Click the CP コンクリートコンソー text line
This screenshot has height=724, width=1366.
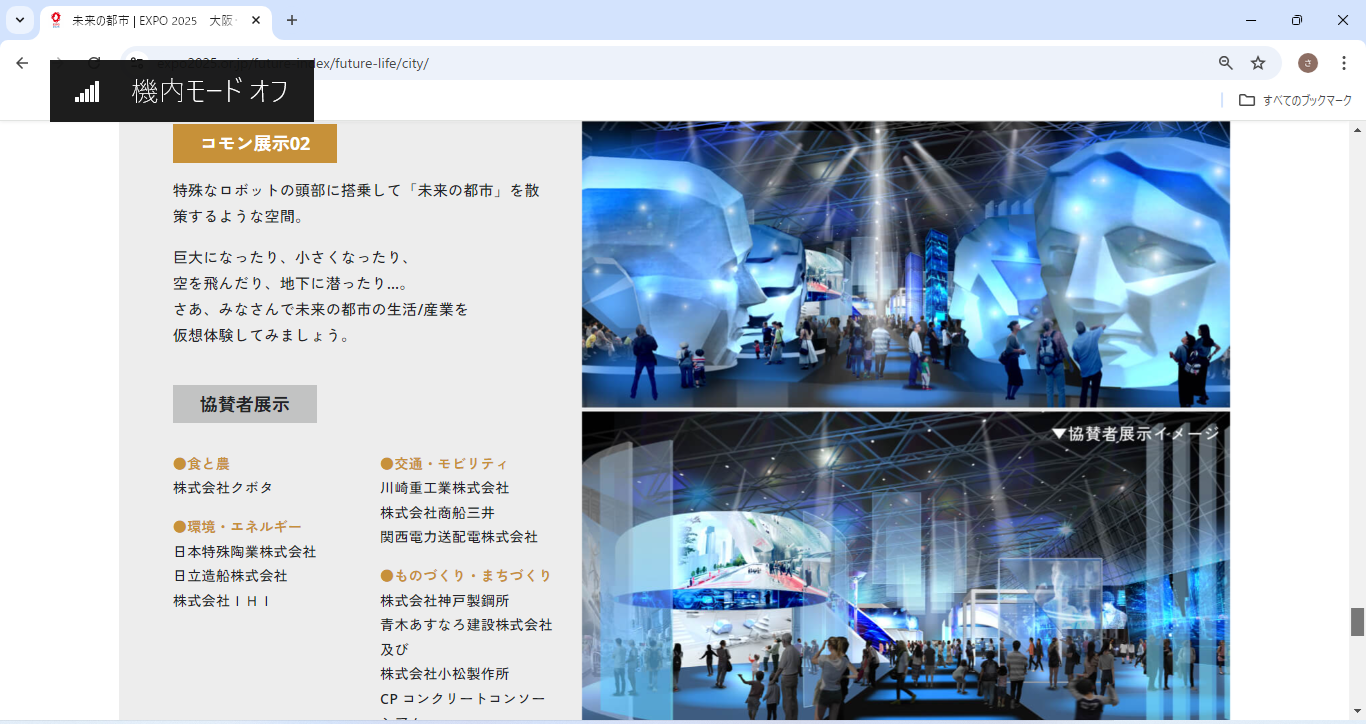pos(463,698)
